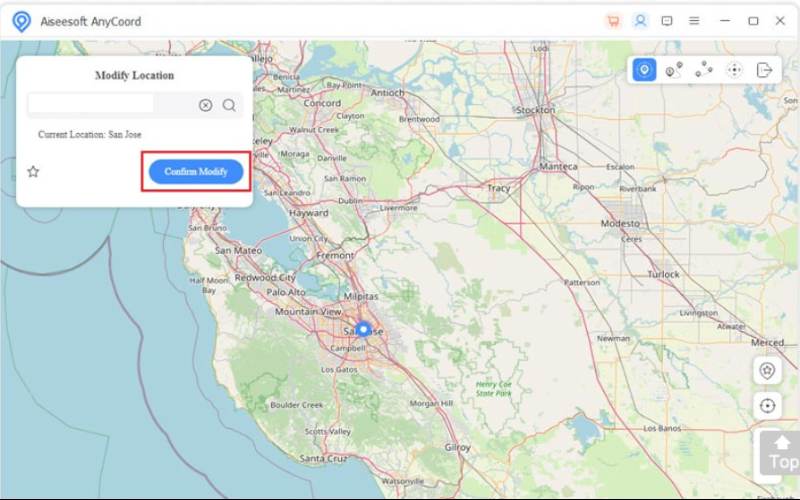The image size is (800, 500).
Task: Open the saved favorite locations pin button
Action: [767, 370]
